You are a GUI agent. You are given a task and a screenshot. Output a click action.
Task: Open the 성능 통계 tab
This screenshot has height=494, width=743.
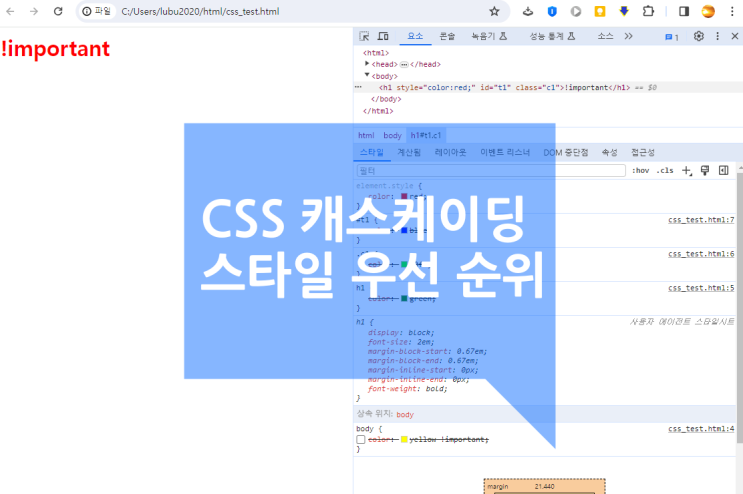pyautogui.click(x=552, y=36)
